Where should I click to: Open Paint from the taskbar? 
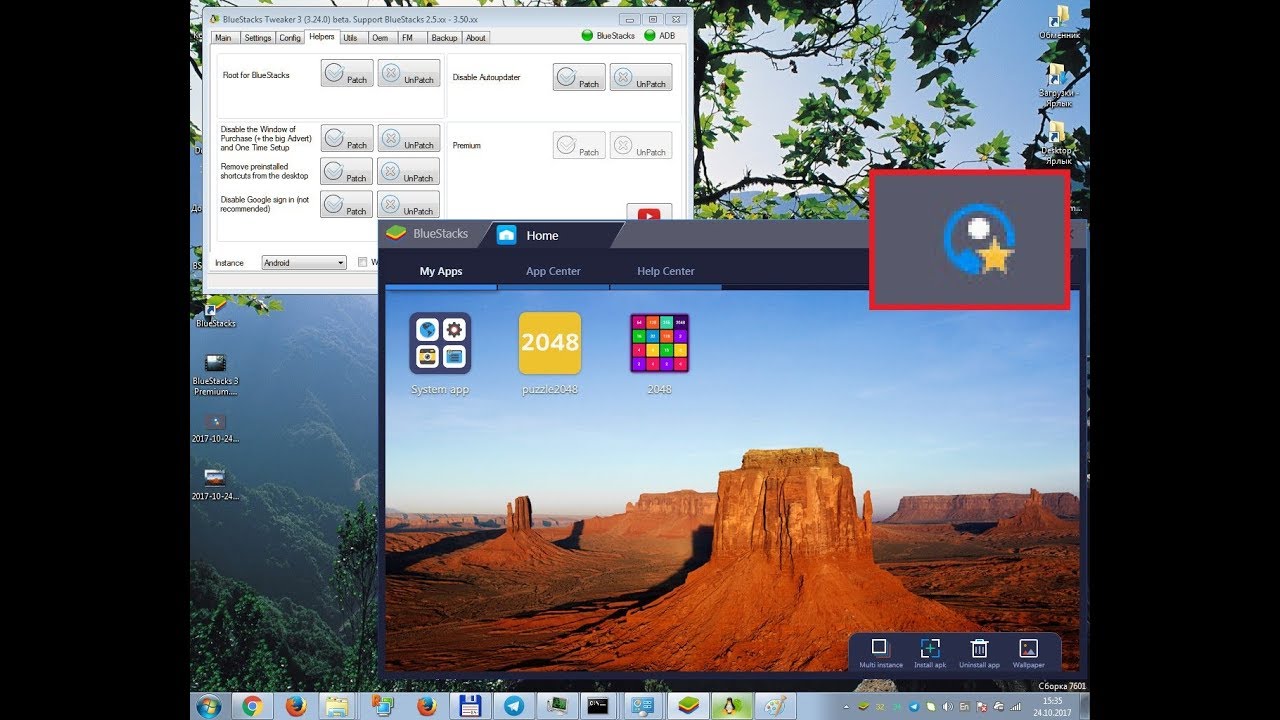[775, 706]
